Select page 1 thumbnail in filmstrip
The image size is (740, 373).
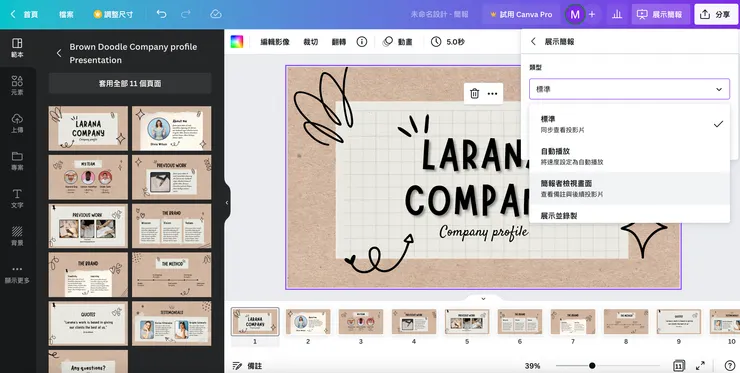(255, 322)
